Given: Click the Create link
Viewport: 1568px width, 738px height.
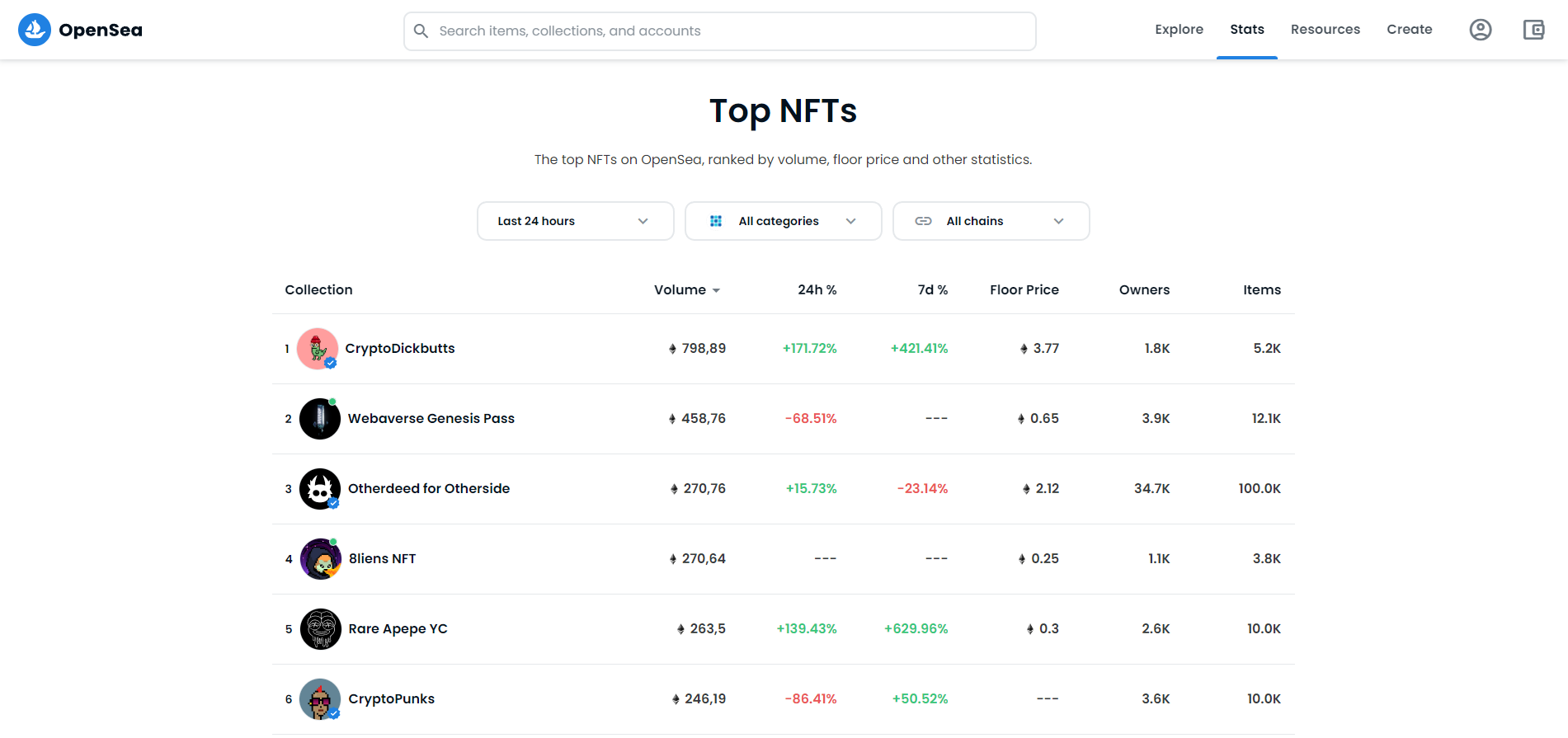Looking at the screenshot, I should pos(1409,30).
